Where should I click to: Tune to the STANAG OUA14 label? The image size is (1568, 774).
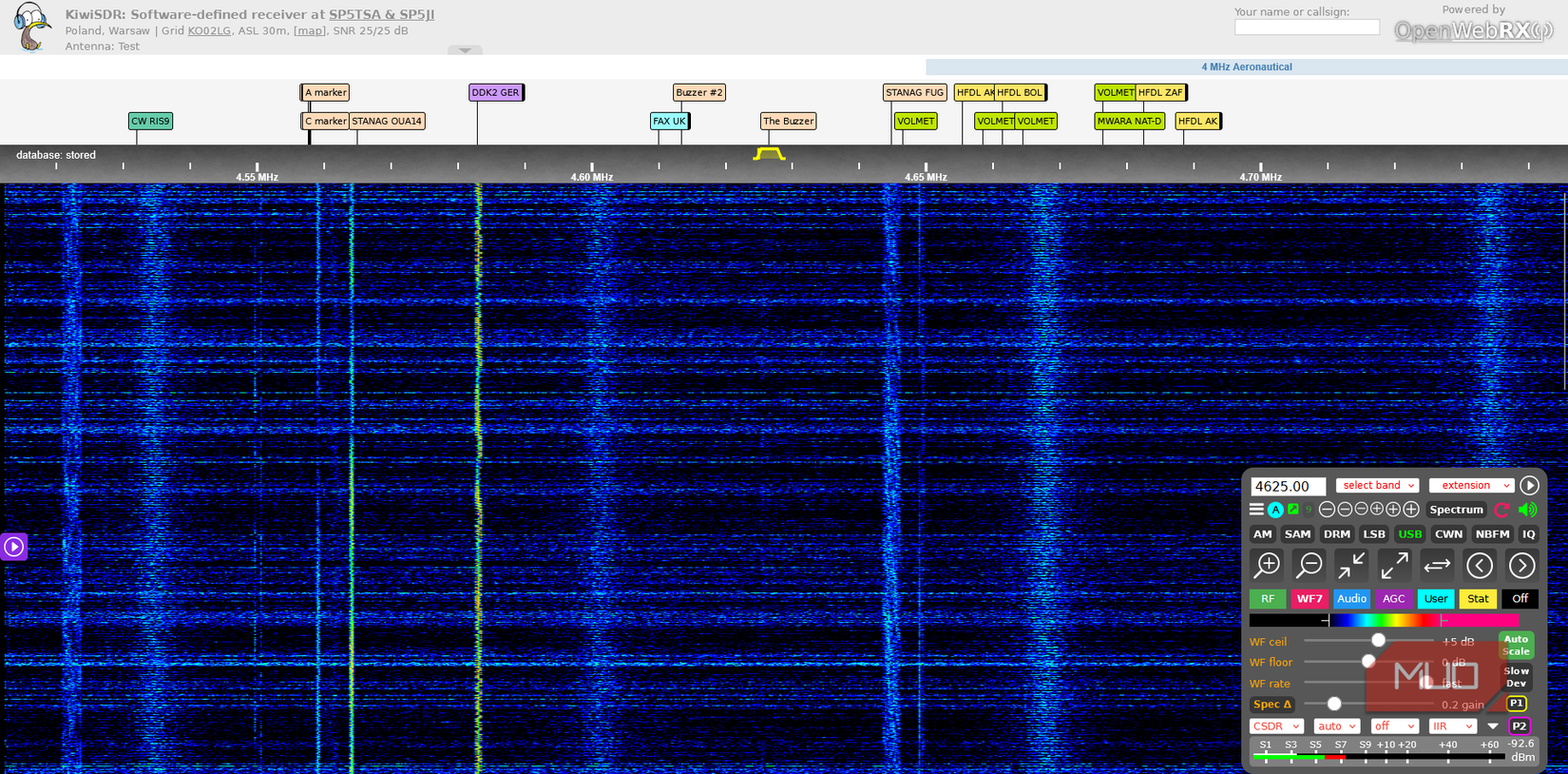tap(387, 121)
